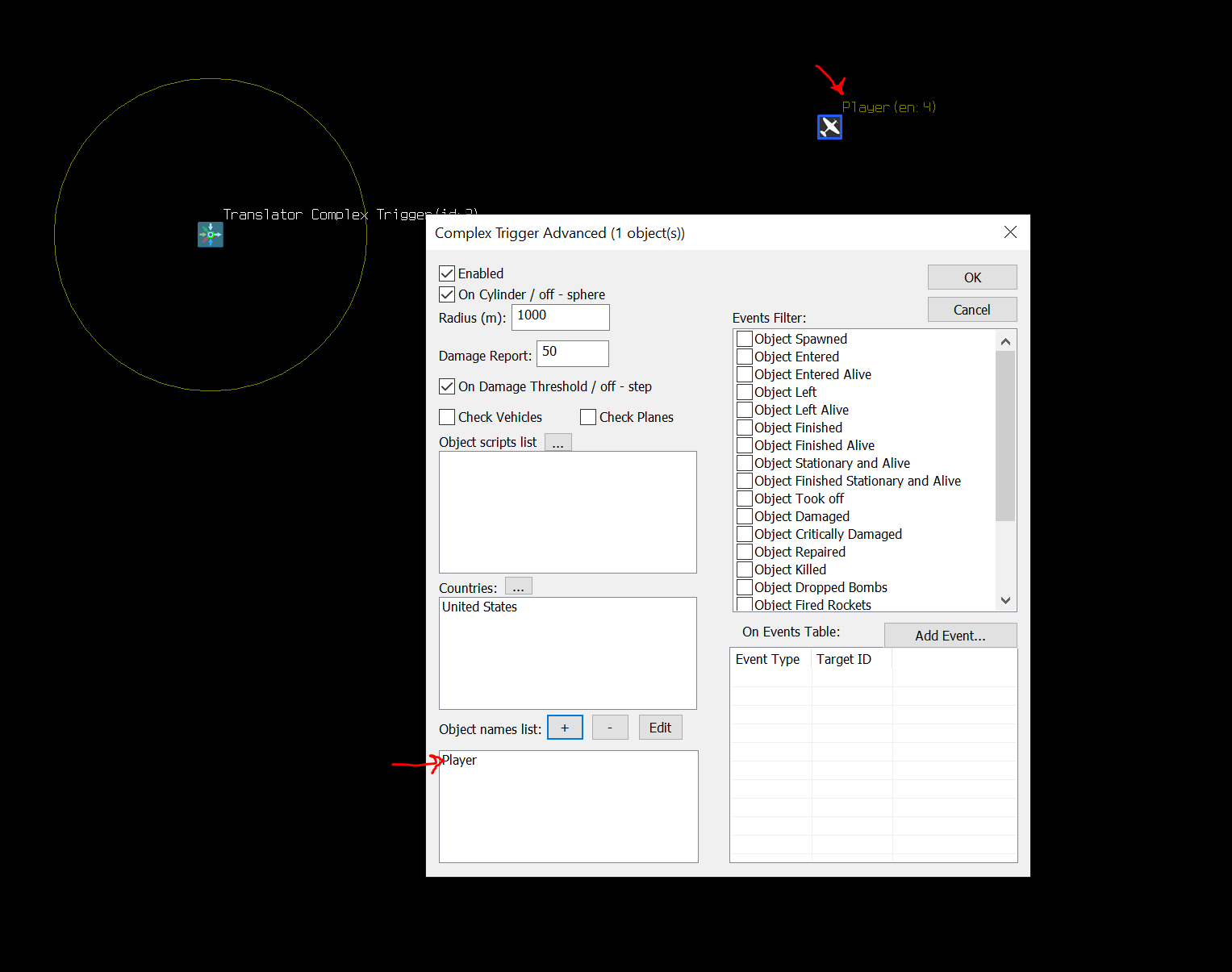The width and height of the screenshot is (1232, 972).
Task: Select the Player plane icon on map
Action: tap(829, 127)
